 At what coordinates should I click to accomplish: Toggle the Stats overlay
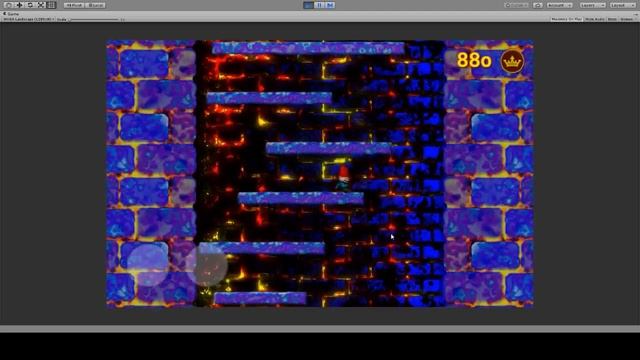(x=612, y=19)
